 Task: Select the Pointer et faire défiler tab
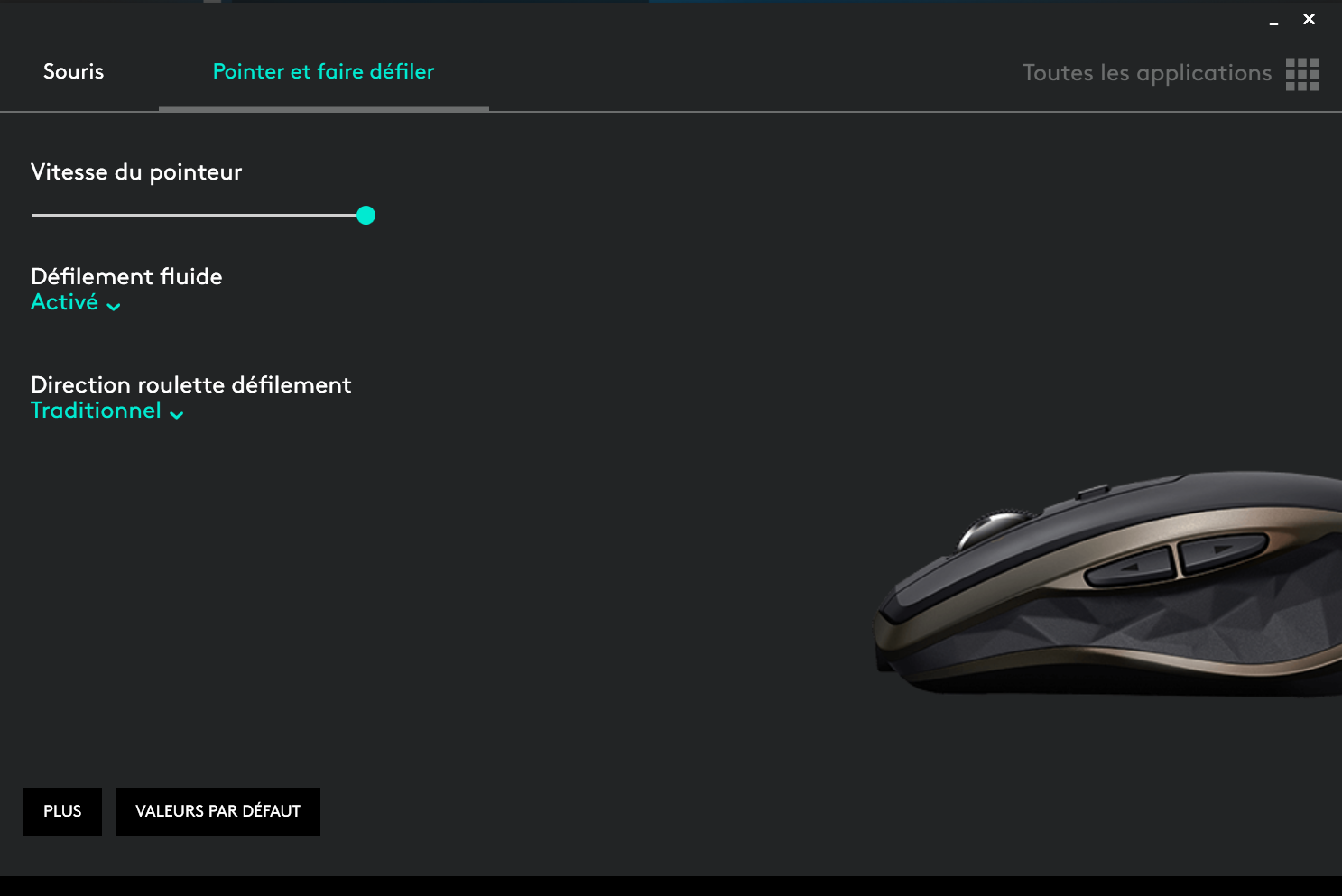click(x=323, y=71)
